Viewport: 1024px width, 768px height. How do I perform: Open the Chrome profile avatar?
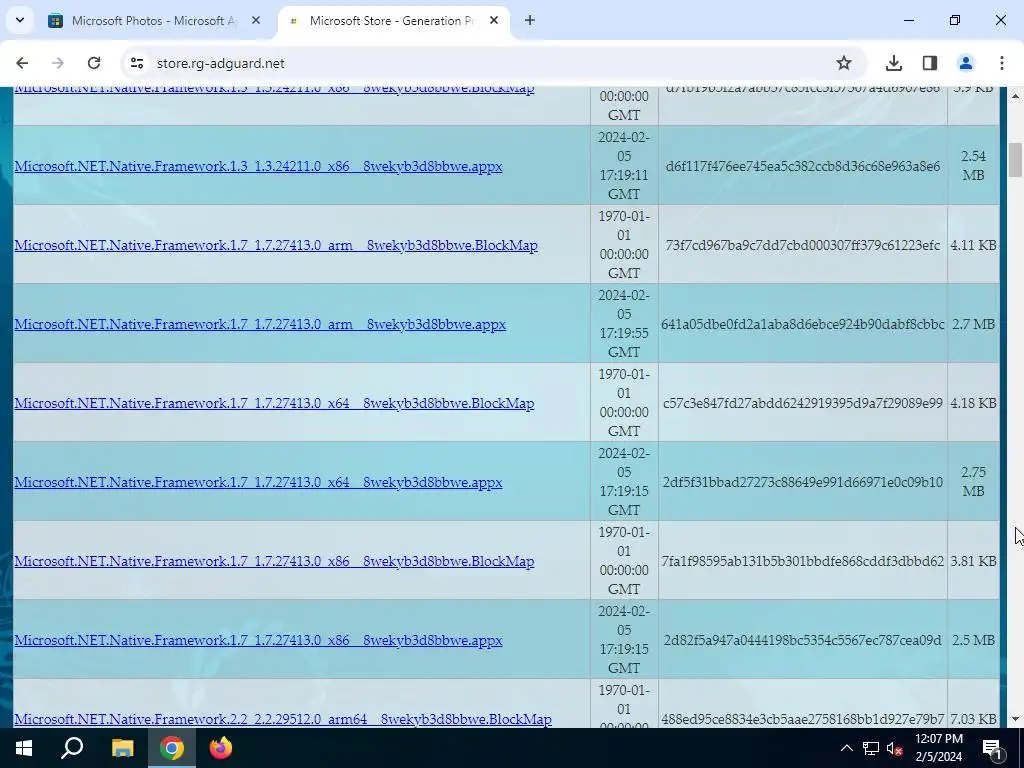(965, 63)
